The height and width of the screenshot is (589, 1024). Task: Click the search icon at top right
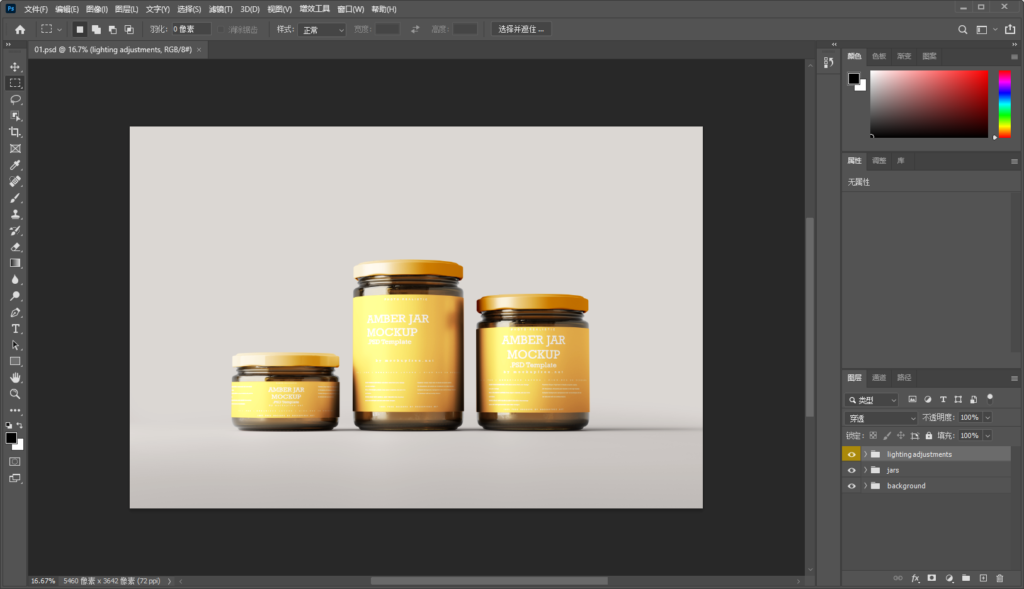click(x=963, y=29)
